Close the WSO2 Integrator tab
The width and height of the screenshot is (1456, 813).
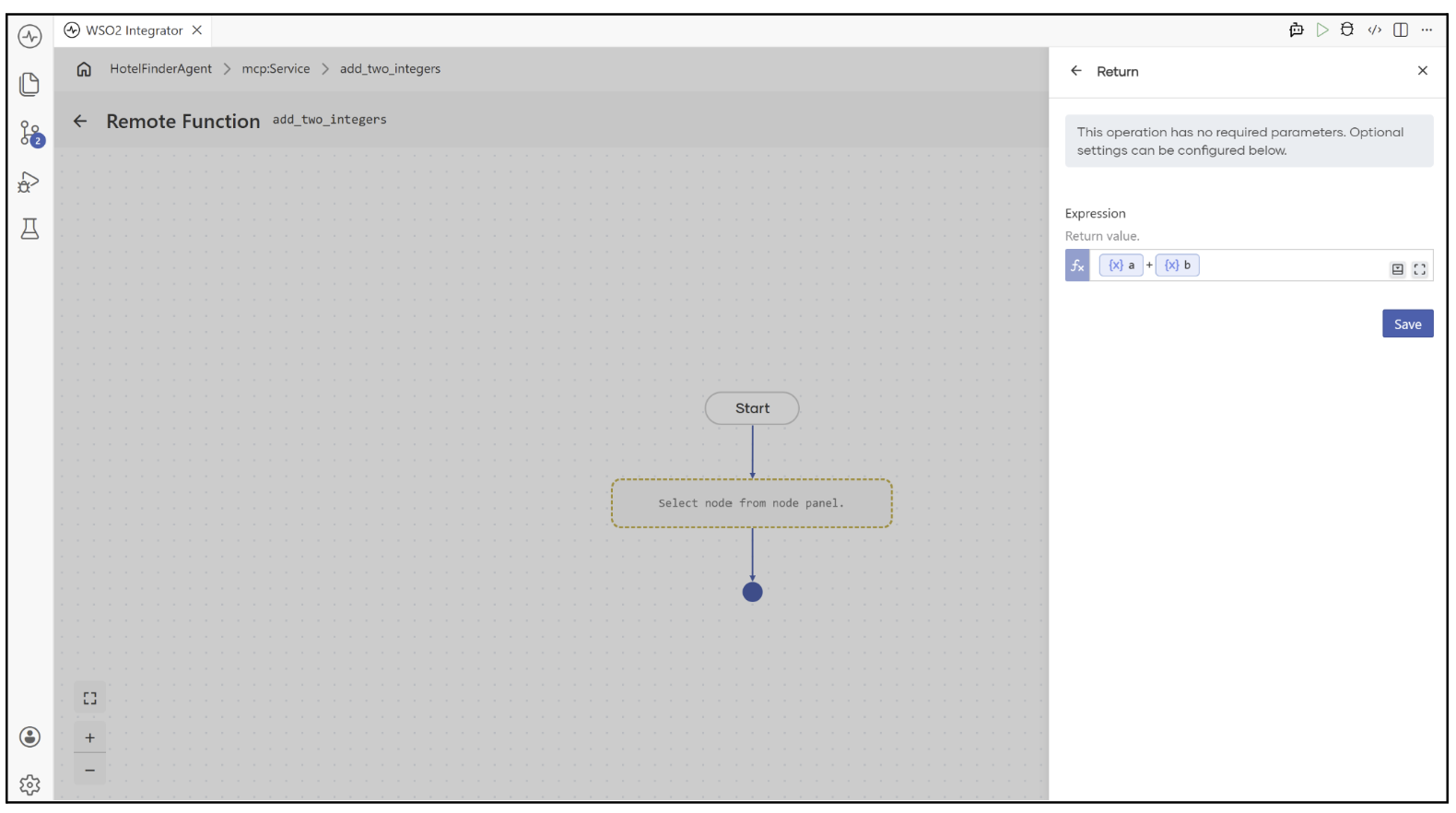[197, 30]
